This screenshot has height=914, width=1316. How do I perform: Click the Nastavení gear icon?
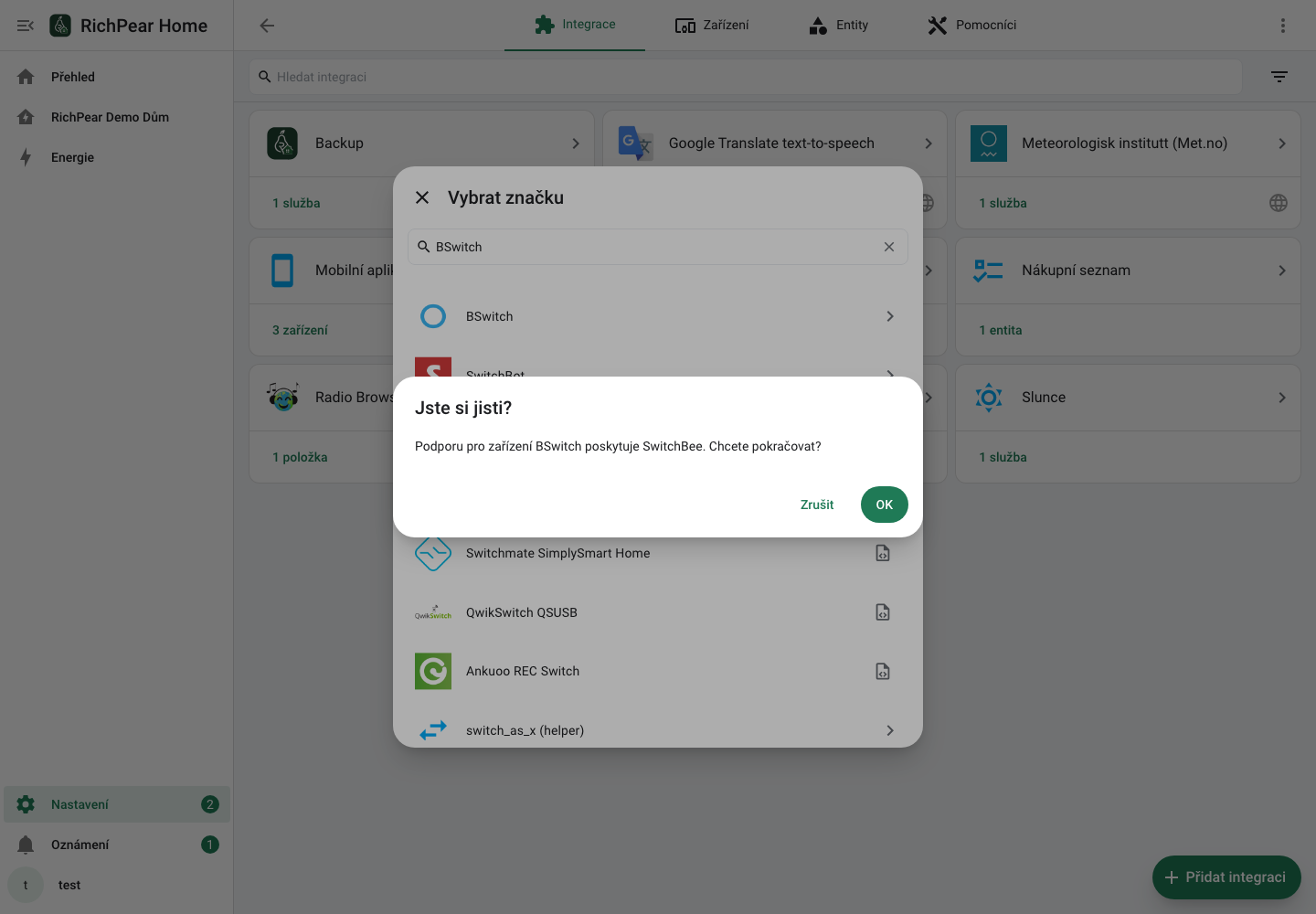[x=26, y=804]
